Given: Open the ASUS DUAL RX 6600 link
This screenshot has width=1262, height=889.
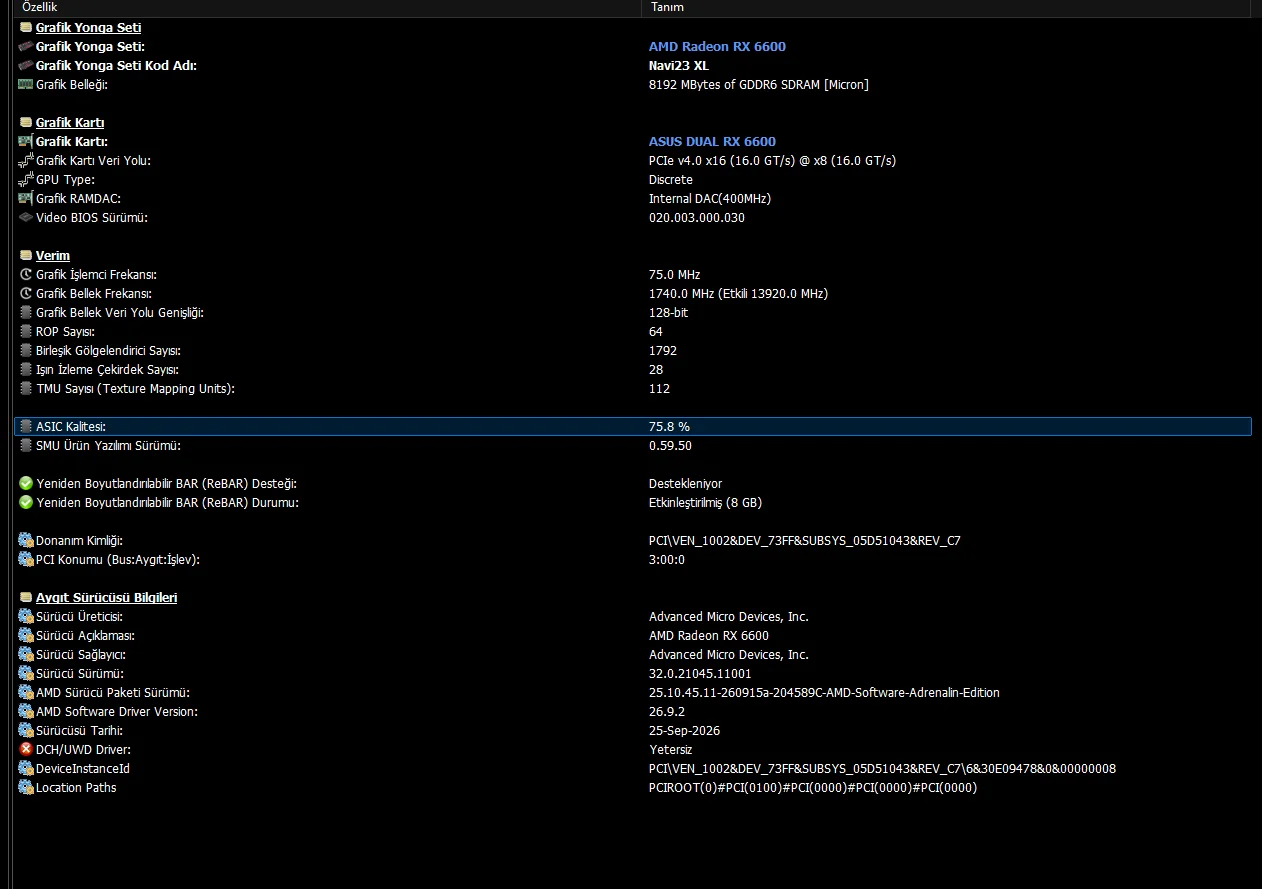Looking at the screenshot, I should (712, 142).
